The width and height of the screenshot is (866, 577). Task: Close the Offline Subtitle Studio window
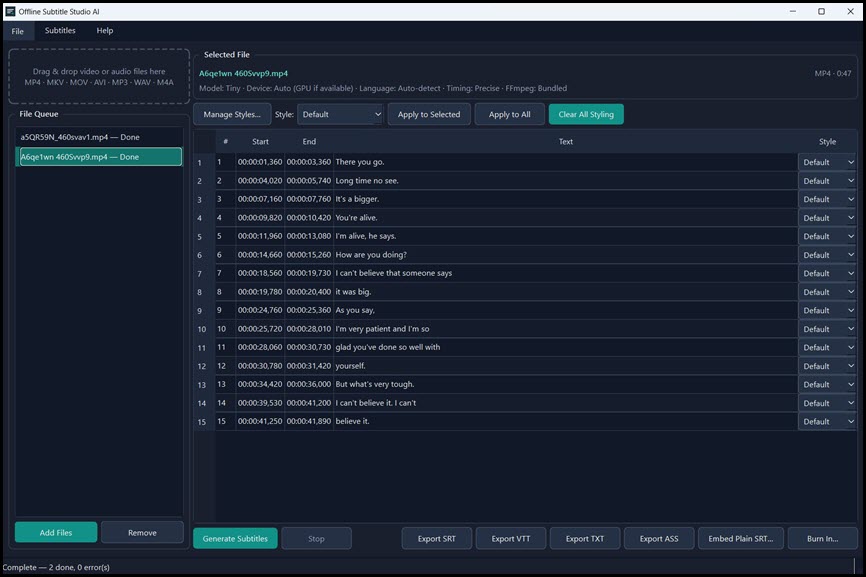[x=850, y=11]
